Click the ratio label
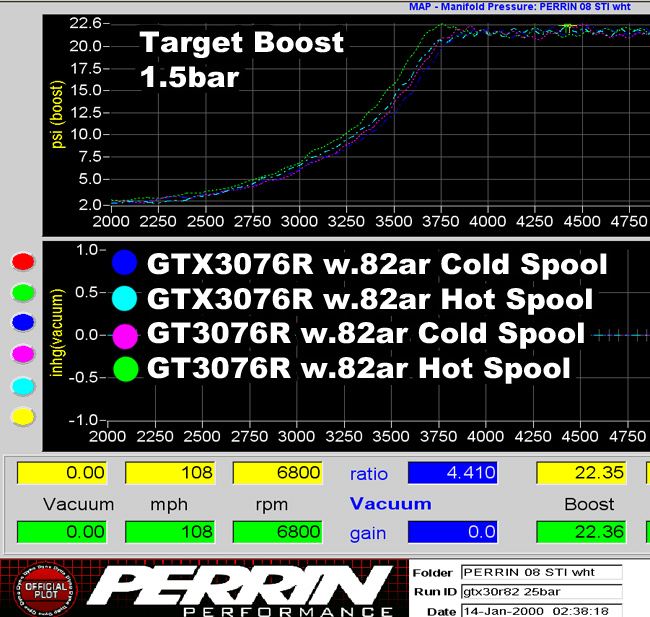650x617 pixels. click(x=369, y=474)
